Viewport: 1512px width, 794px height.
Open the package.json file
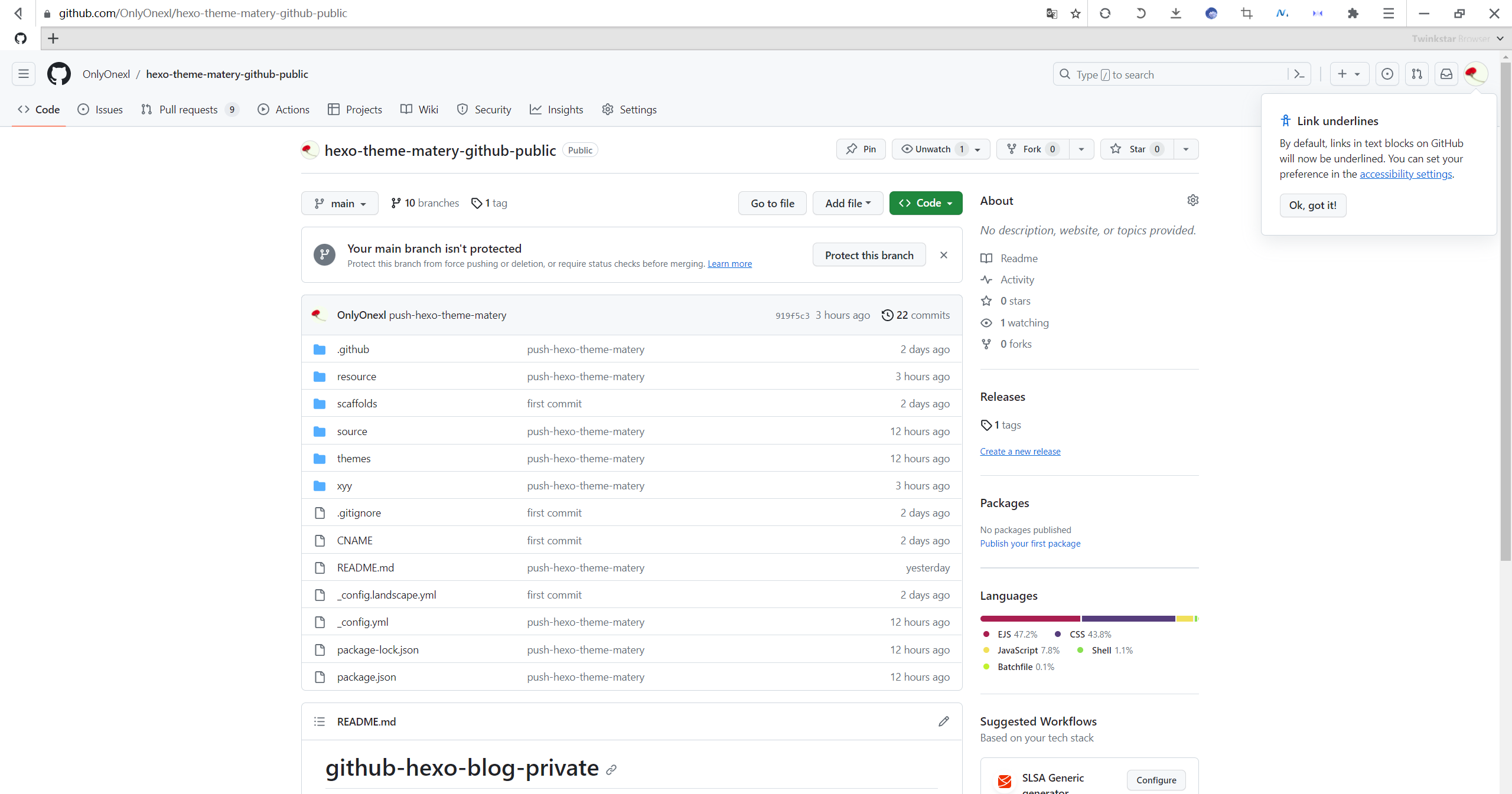pyautogui.click(x=367, y=677)
